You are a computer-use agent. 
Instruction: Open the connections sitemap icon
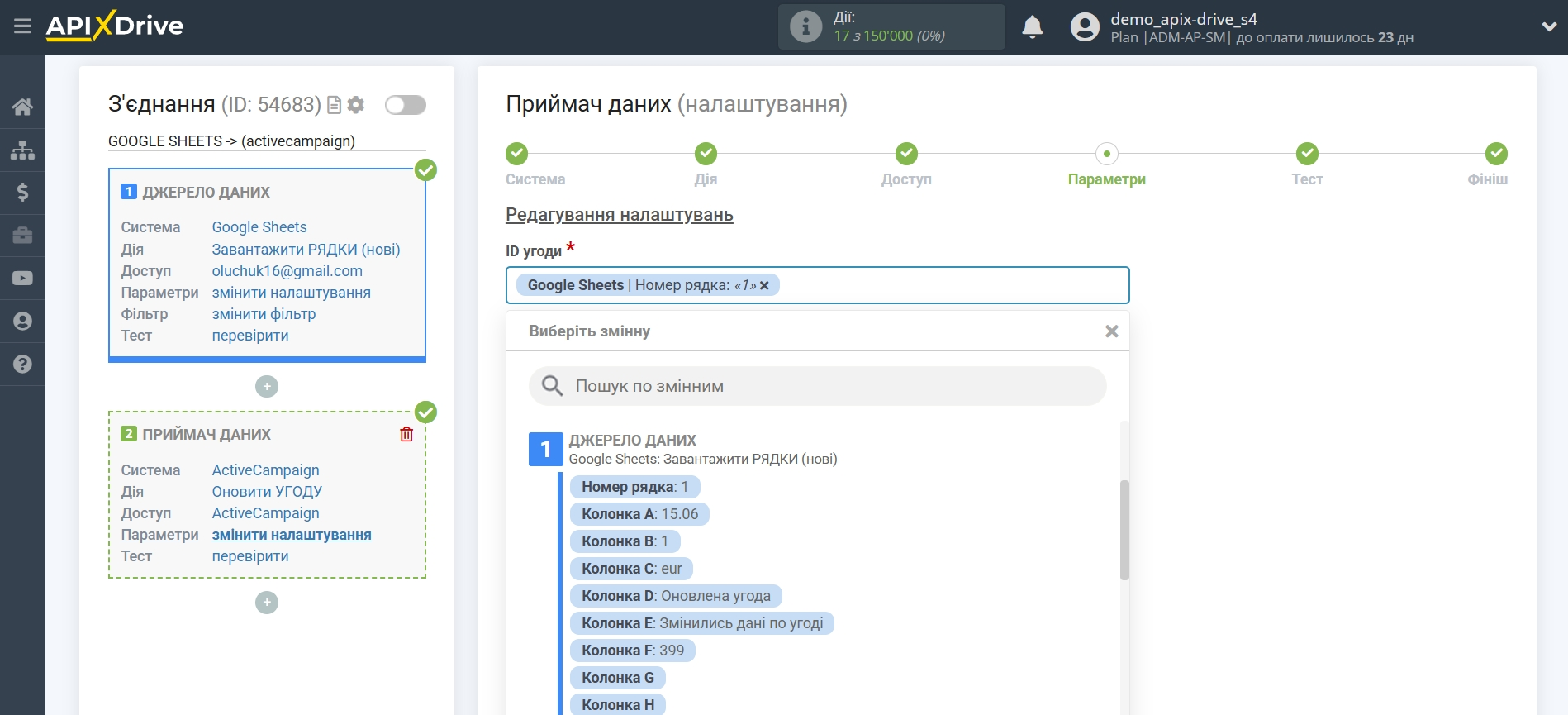(22, 150)
